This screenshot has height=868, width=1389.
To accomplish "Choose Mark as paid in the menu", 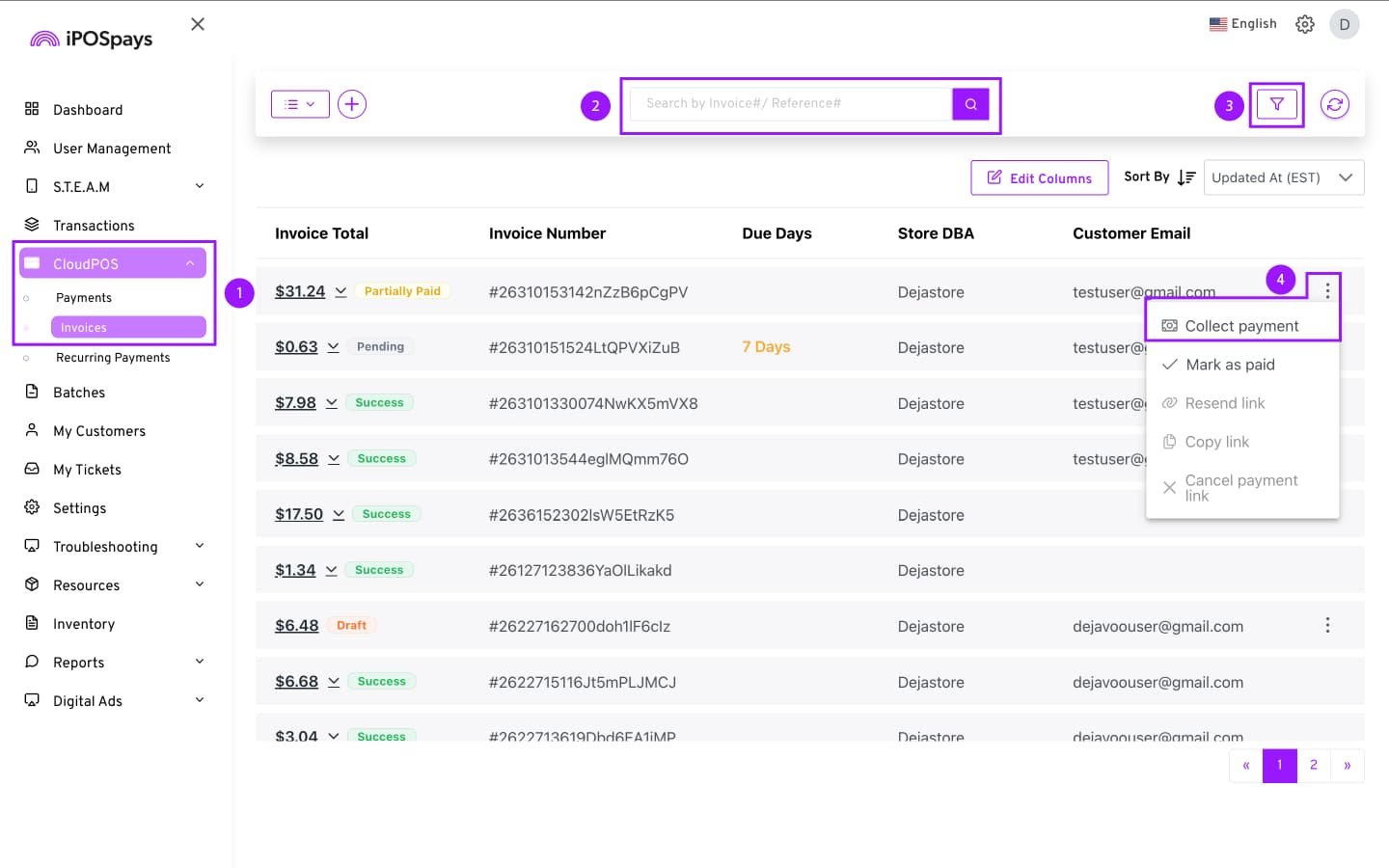I will click(x=1230, y=365).
